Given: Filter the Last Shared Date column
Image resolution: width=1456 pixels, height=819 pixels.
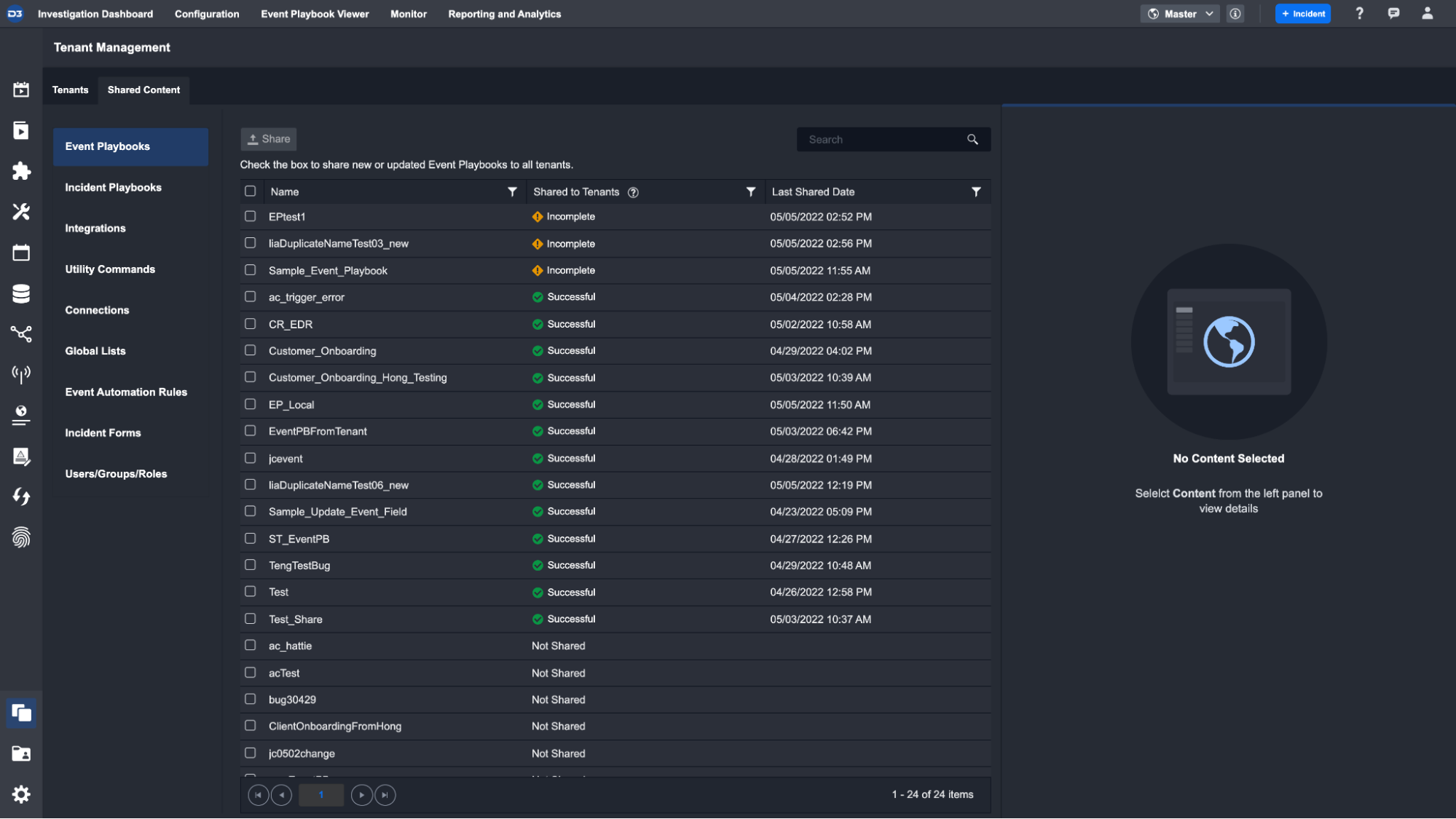Looking at the screenshot, I should click(x=976, y=192).
